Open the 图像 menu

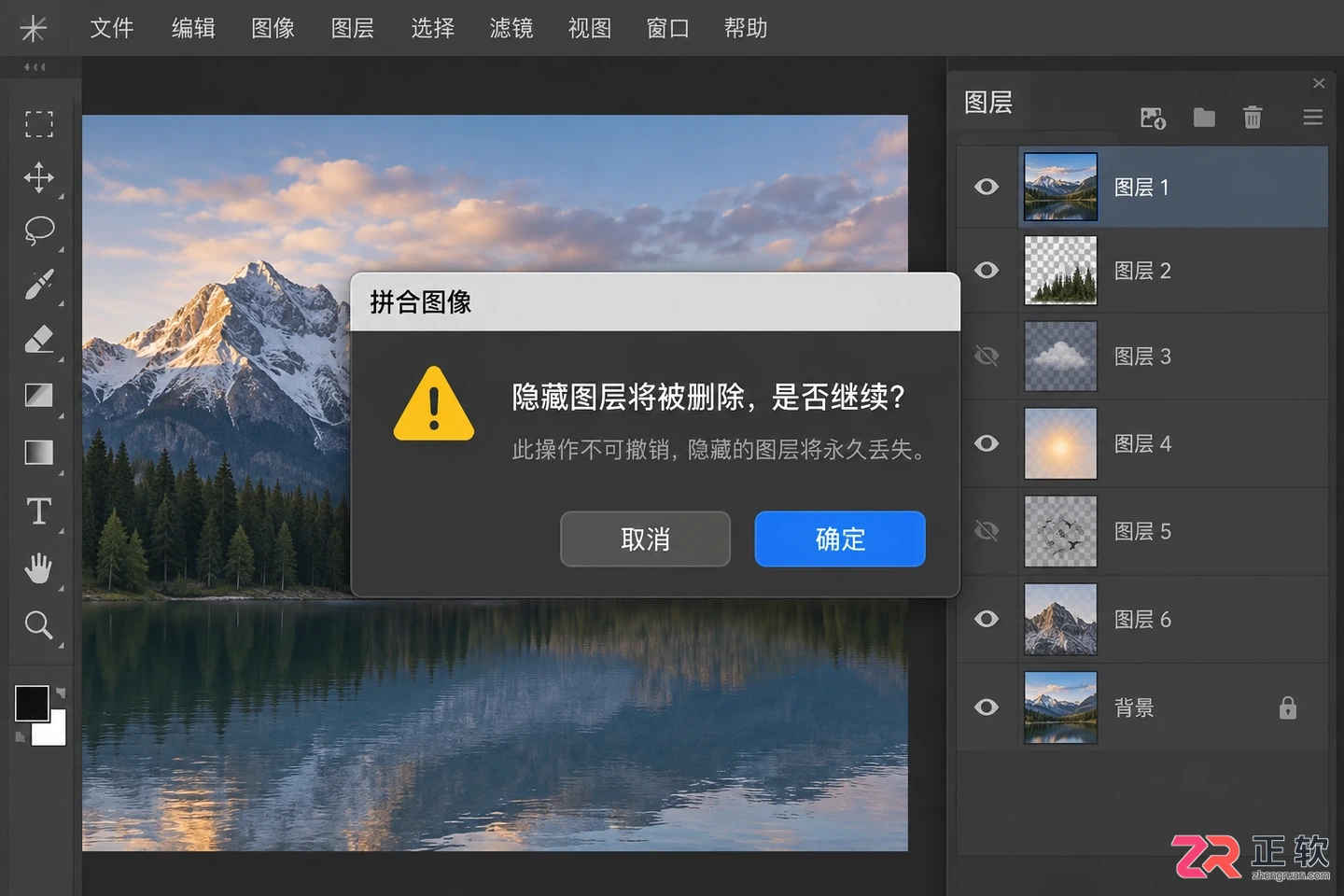273,28
